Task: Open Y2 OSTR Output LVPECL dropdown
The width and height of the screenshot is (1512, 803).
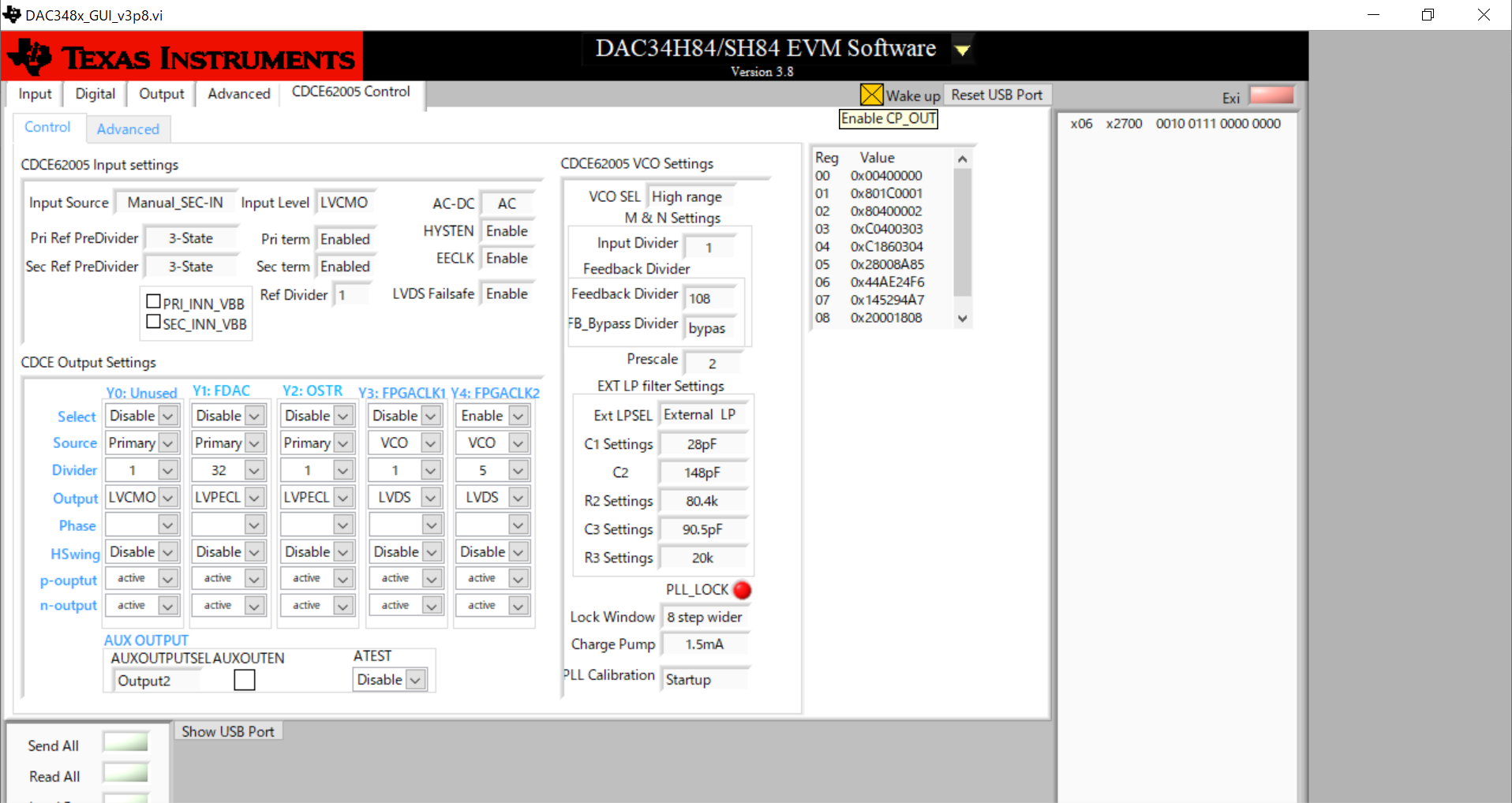Action: point(317,498)
